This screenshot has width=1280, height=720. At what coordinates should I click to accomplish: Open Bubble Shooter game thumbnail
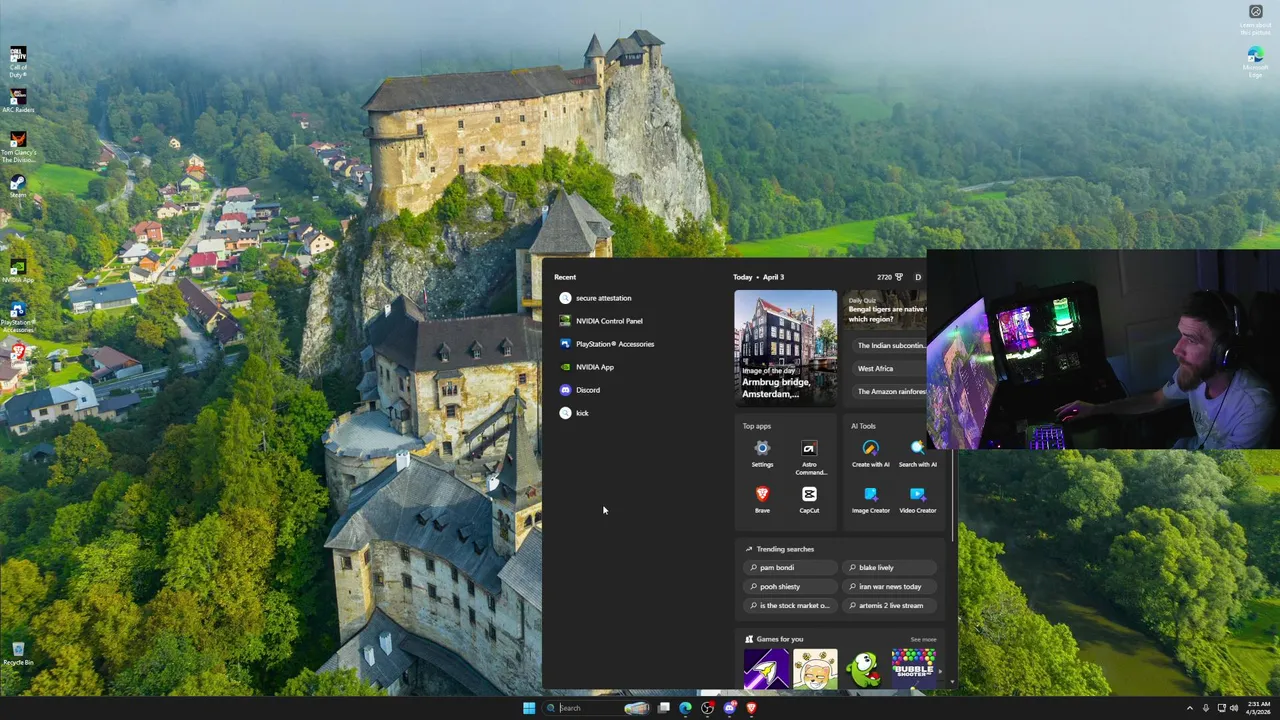914,668
